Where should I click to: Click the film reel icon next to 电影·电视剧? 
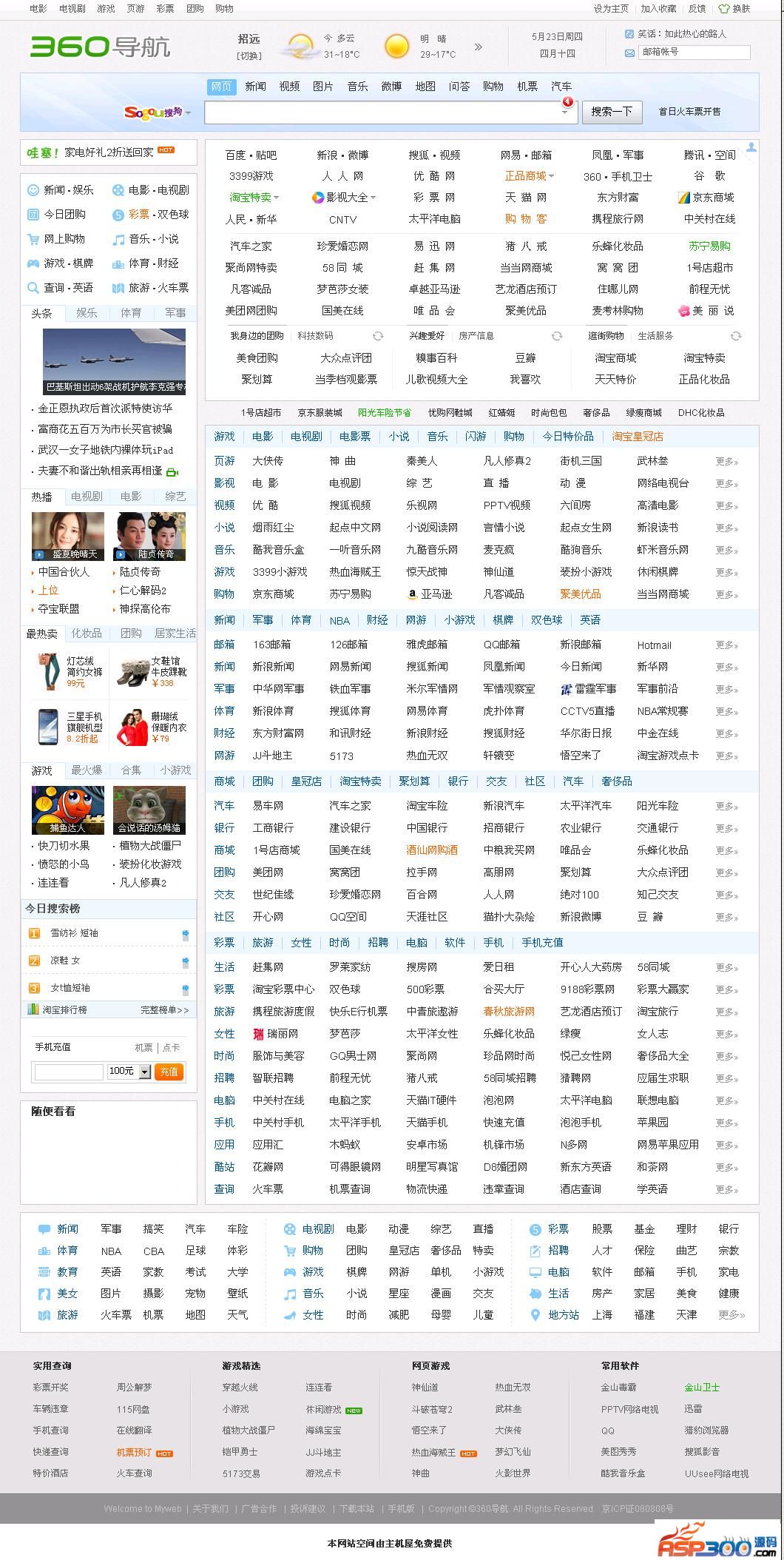click(118, 190)
